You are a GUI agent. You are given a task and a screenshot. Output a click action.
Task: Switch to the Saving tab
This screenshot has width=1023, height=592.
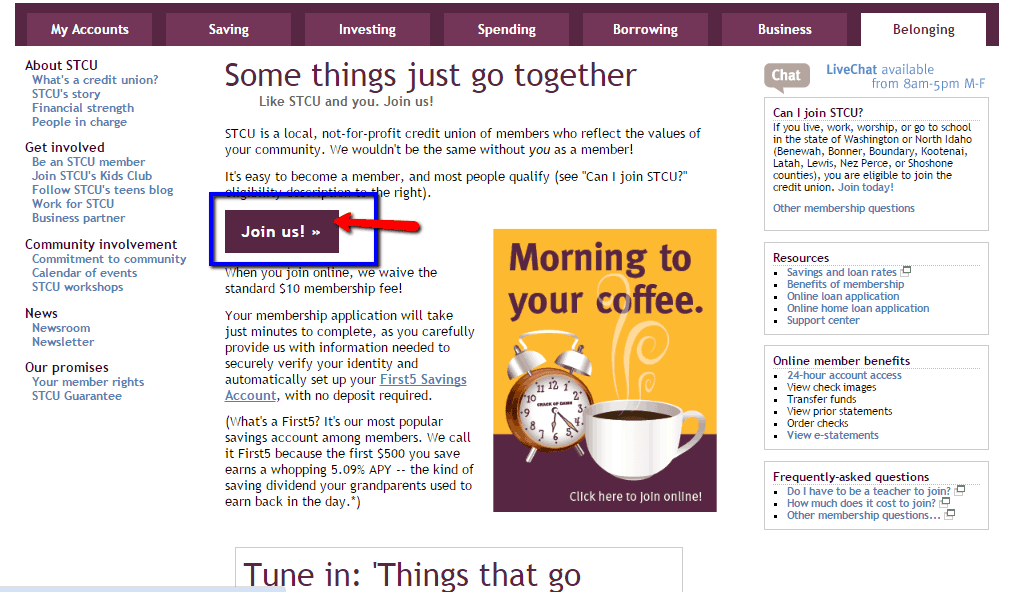[228, 29]
